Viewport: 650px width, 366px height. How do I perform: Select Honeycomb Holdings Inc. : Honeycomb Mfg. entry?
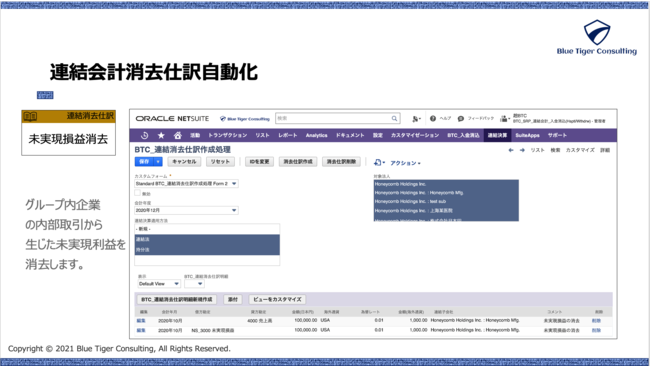coord(446,193)
